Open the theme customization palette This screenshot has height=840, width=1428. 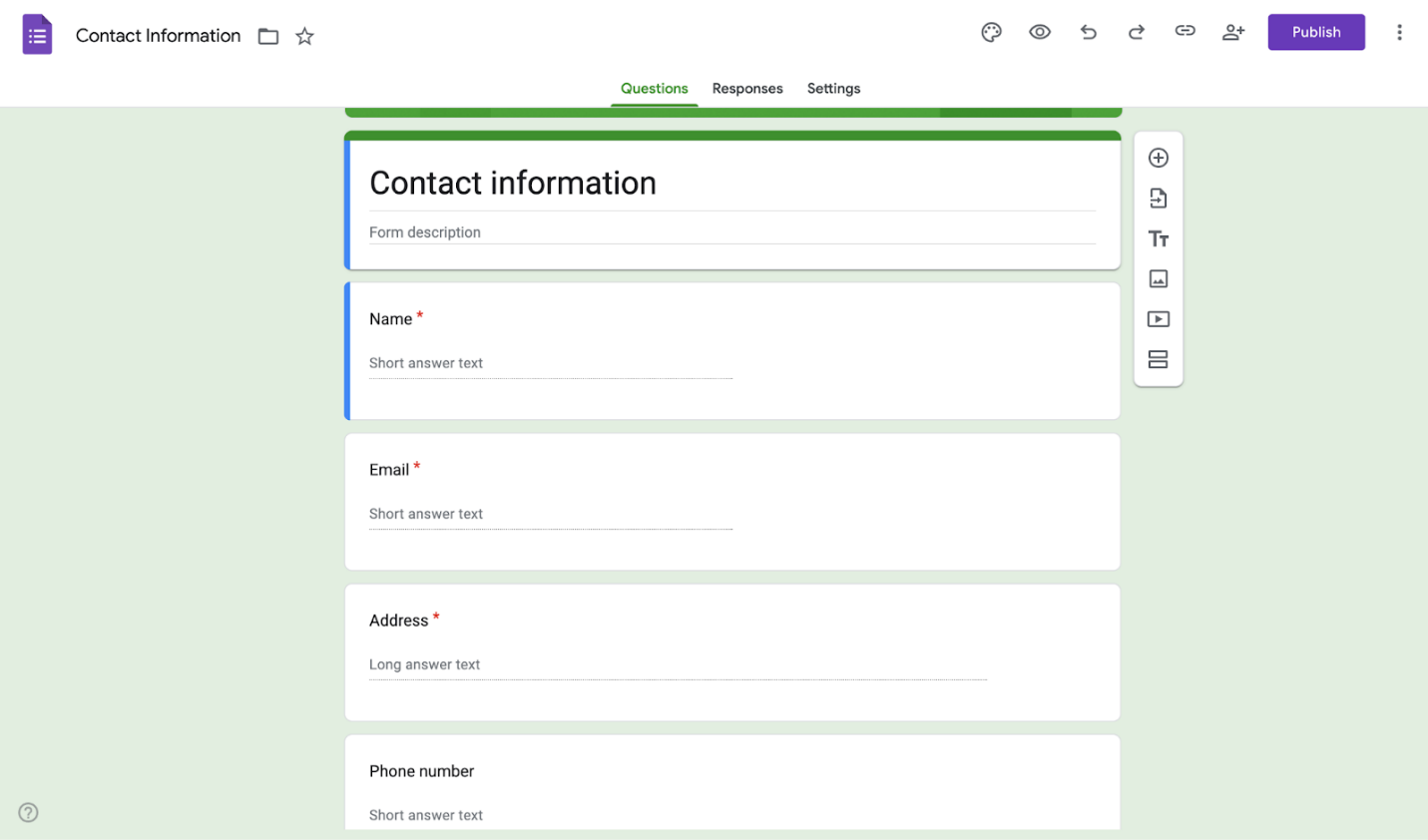pyautogui.click(x=991, y=32)
